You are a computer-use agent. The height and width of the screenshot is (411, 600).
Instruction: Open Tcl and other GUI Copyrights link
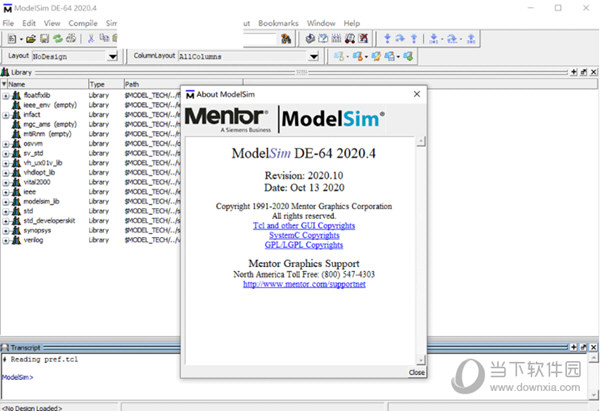(304, 226)
